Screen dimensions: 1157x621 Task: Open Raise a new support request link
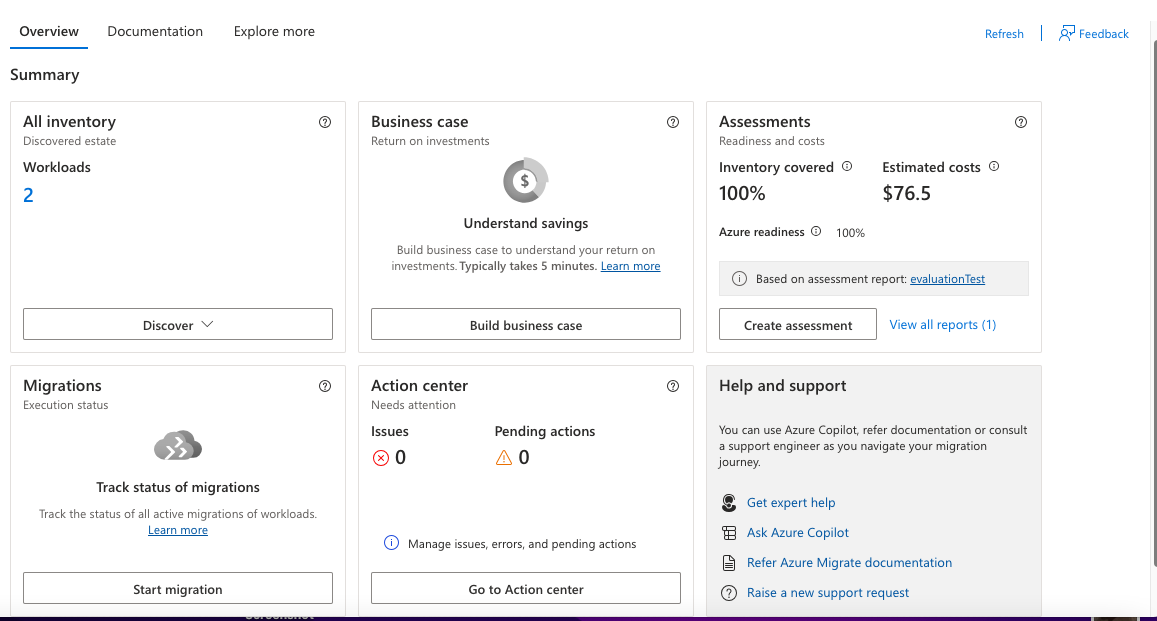coord(828,593)
